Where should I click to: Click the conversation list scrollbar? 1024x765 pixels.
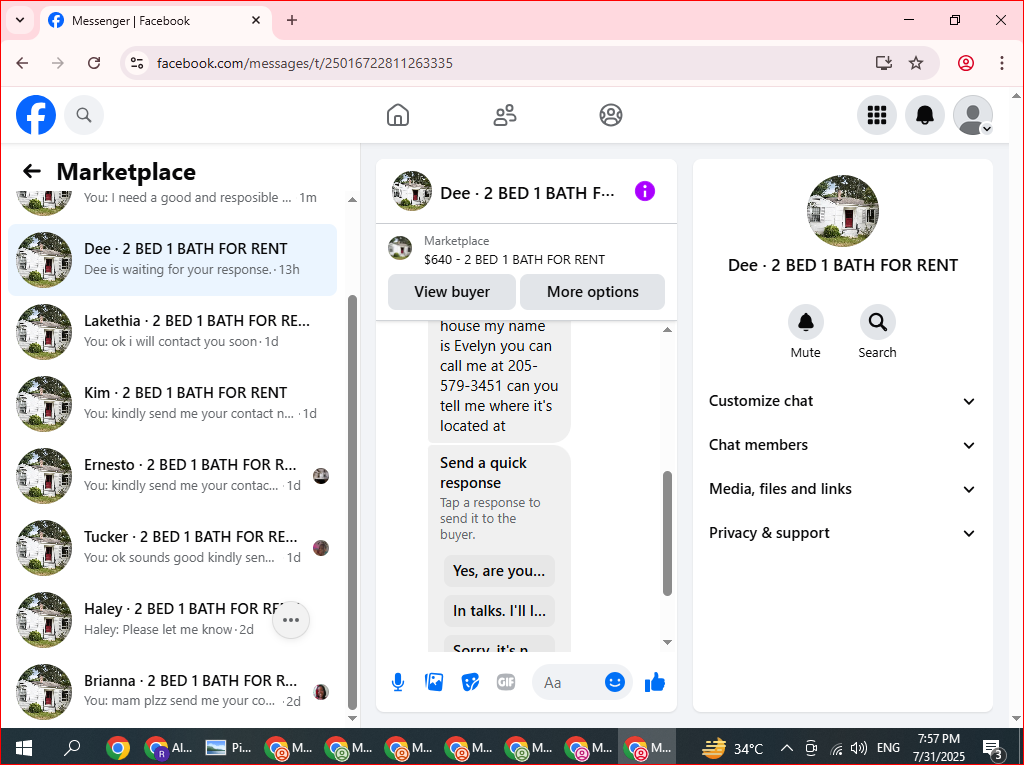(353, 502)
